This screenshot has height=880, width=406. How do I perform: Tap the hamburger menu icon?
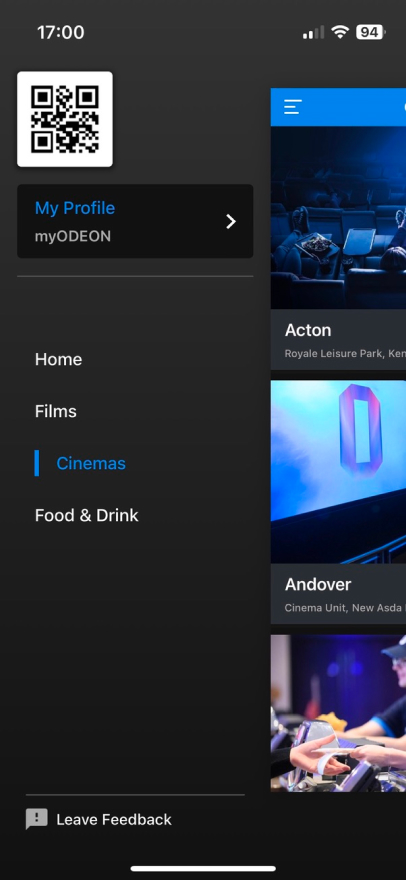293,107
